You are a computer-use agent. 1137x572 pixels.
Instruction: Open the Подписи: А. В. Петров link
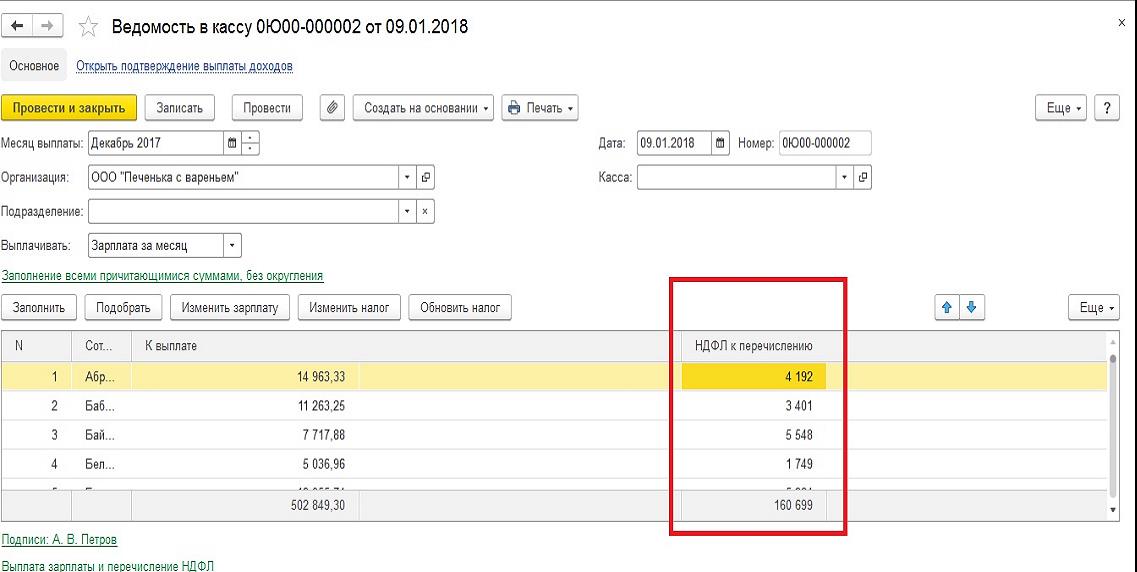pos(59,540)
